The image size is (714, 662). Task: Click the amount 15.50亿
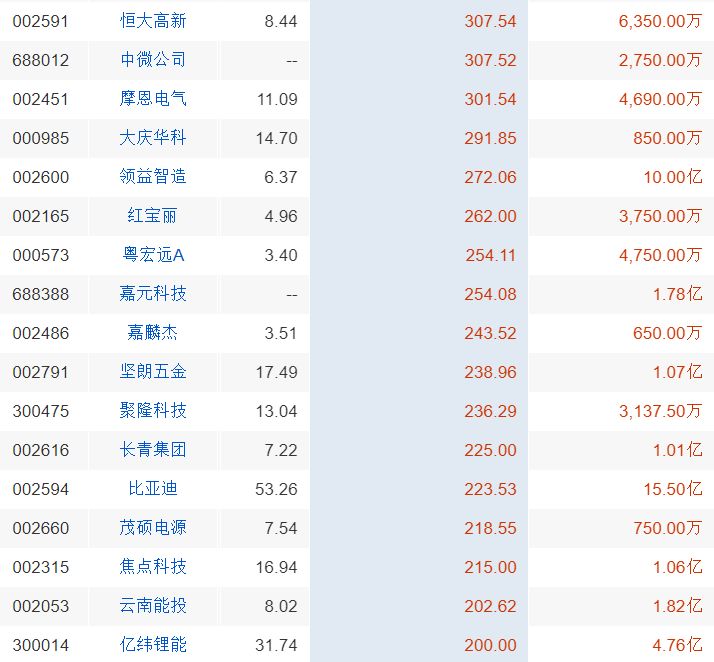673,489
